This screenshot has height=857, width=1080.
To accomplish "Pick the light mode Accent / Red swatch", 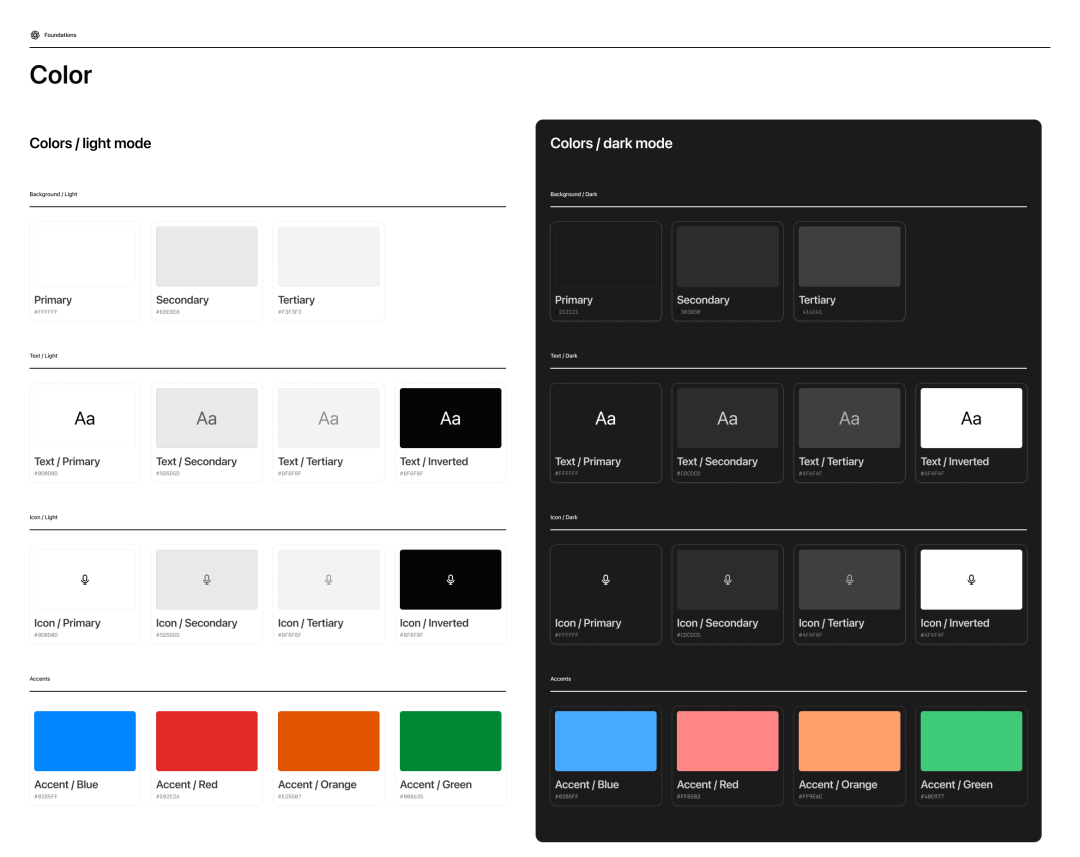I will pyautogui.click(x=207, y=741).
